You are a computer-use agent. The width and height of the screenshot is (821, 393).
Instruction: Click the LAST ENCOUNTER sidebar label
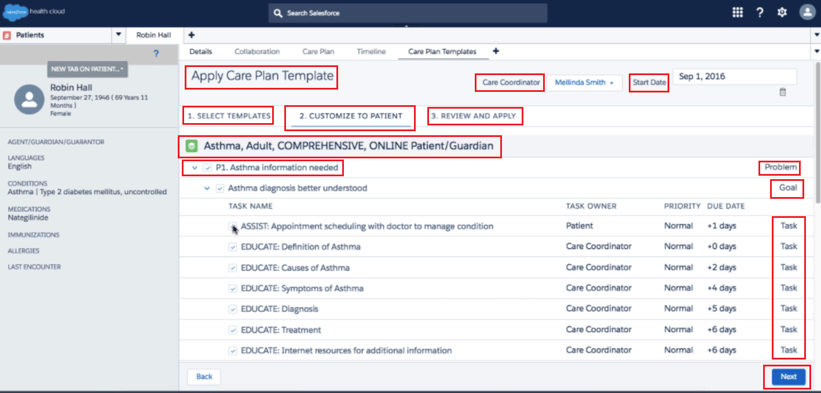coord(34,267)
